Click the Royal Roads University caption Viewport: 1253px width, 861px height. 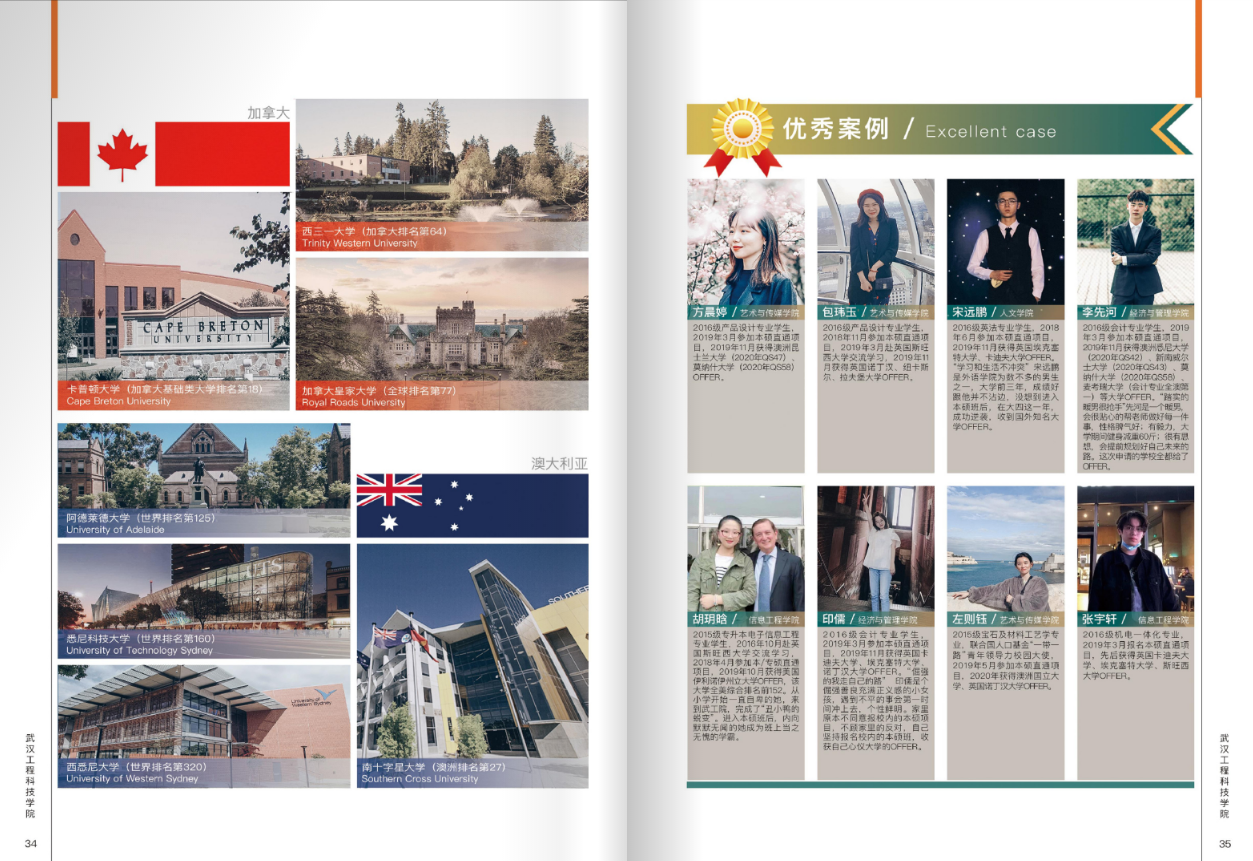353,402
